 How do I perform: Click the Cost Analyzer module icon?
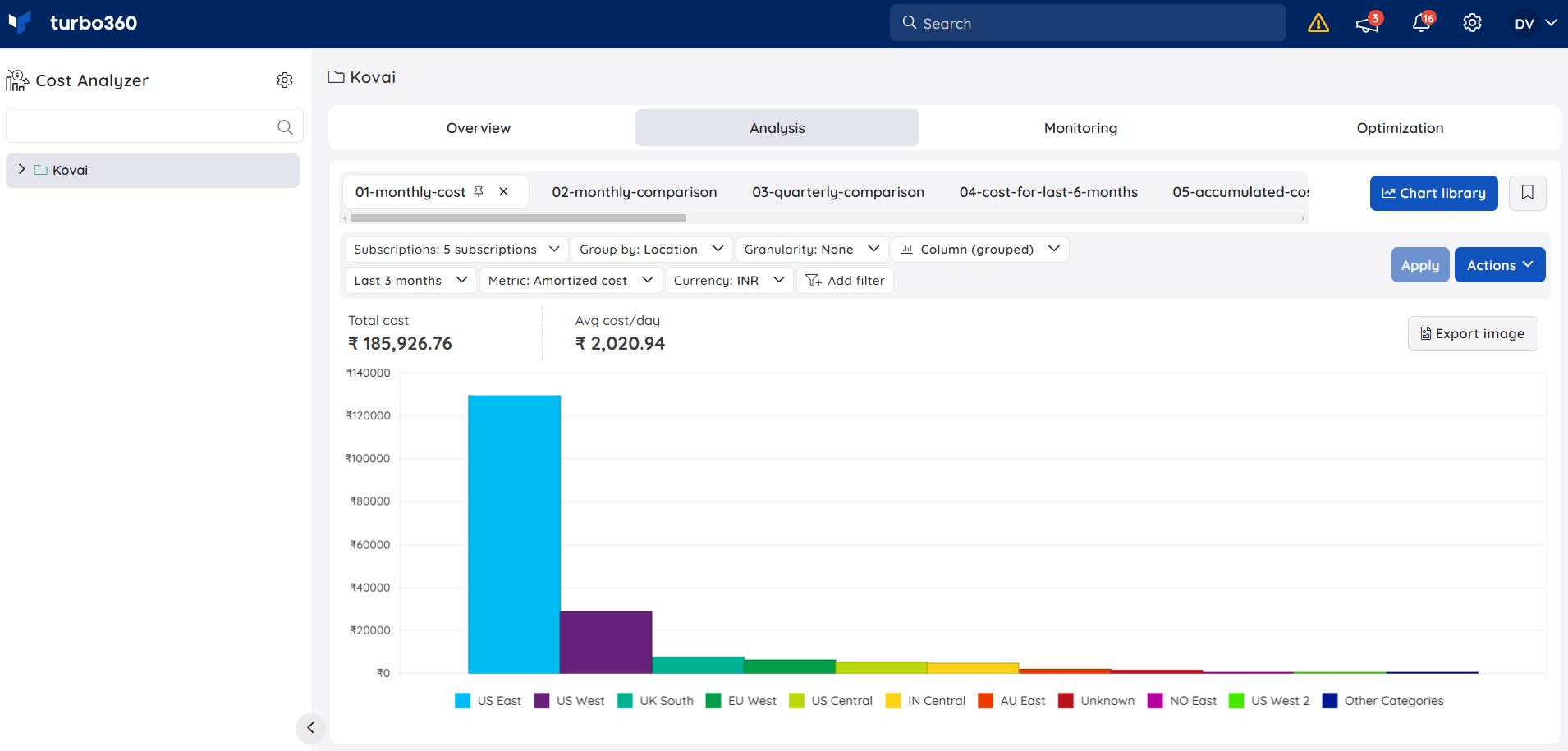[x=17, y=80]
